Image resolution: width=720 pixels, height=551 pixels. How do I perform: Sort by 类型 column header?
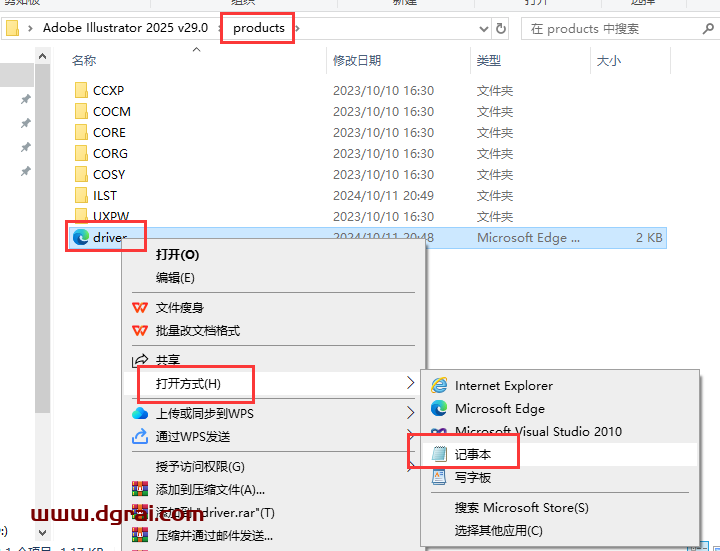pyautogui.click(x=489, y=60)
